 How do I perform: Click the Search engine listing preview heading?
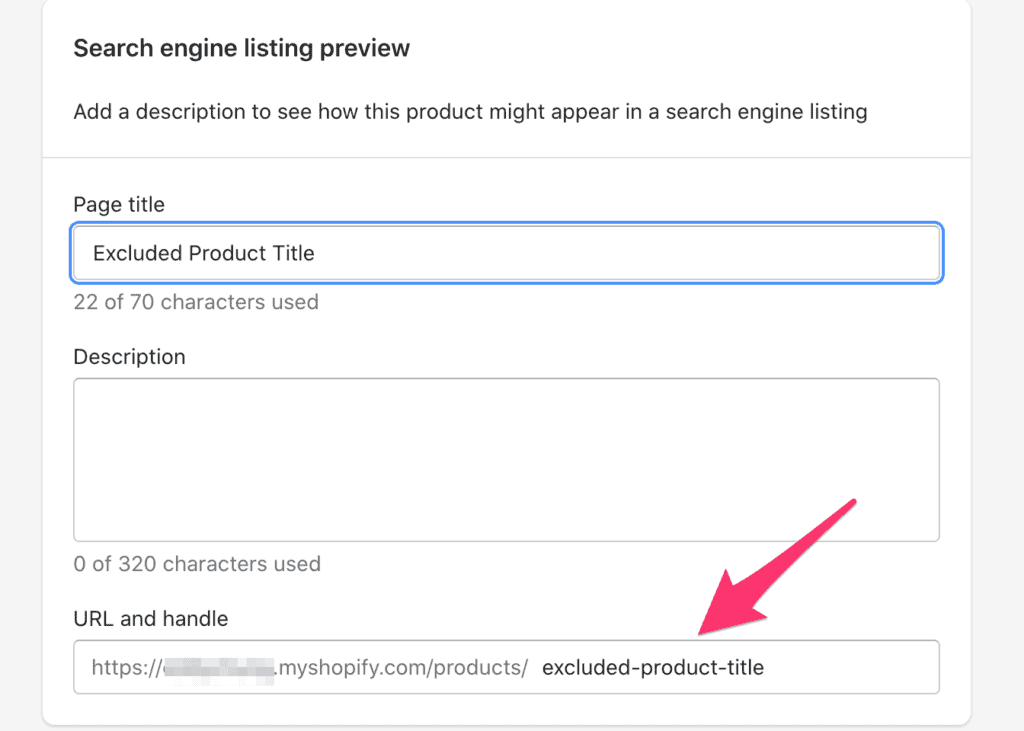click(241, 47)
